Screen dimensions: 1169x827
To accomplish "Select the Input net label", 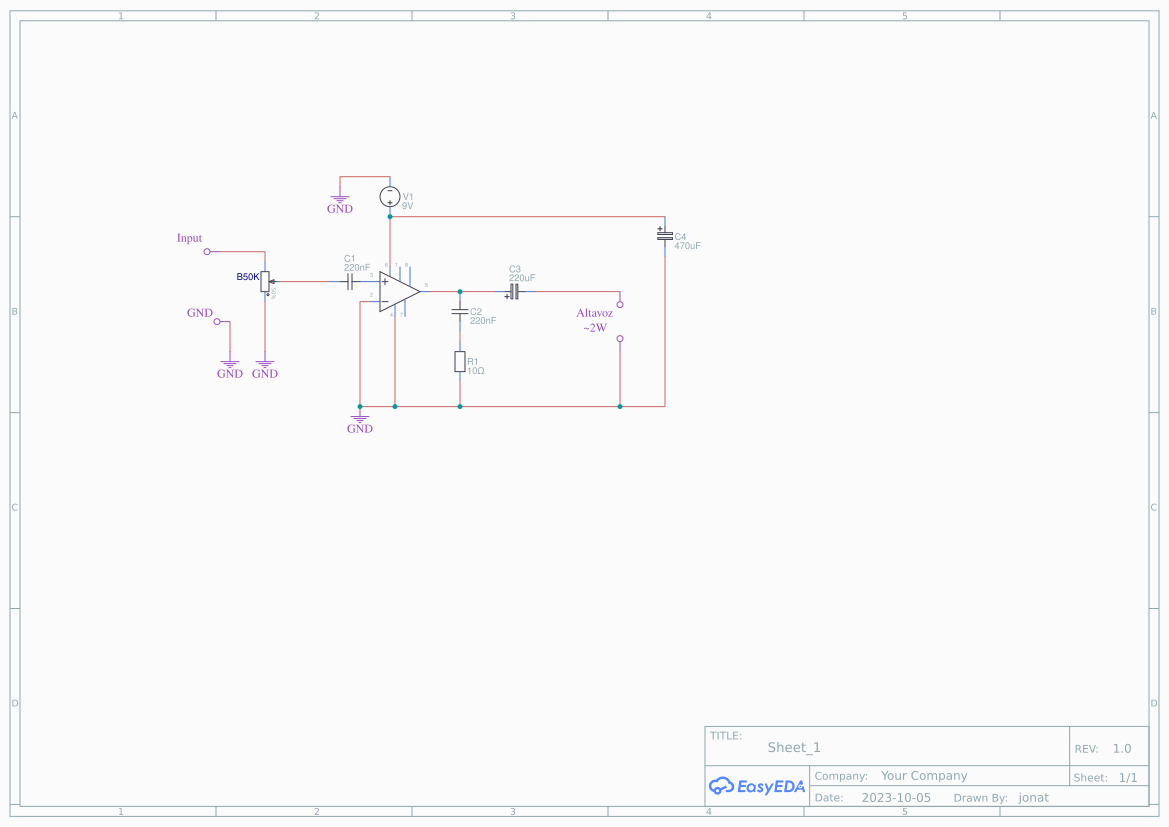I will 189,238.
